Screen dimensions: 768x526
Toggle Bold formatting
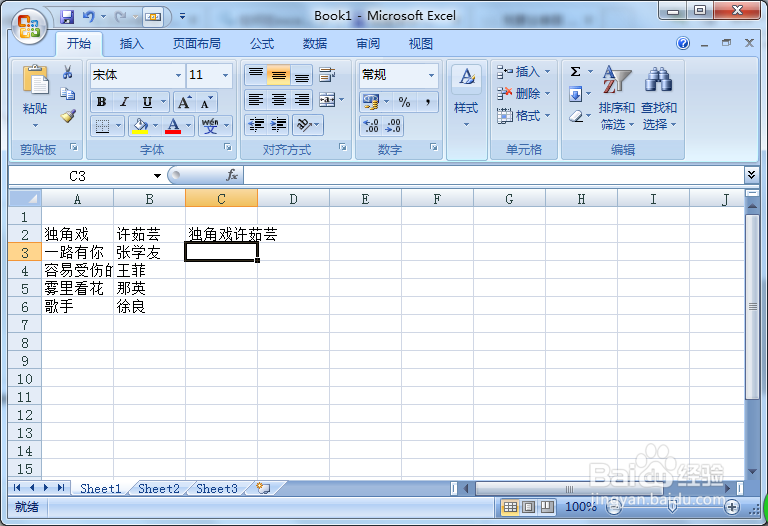101,102
